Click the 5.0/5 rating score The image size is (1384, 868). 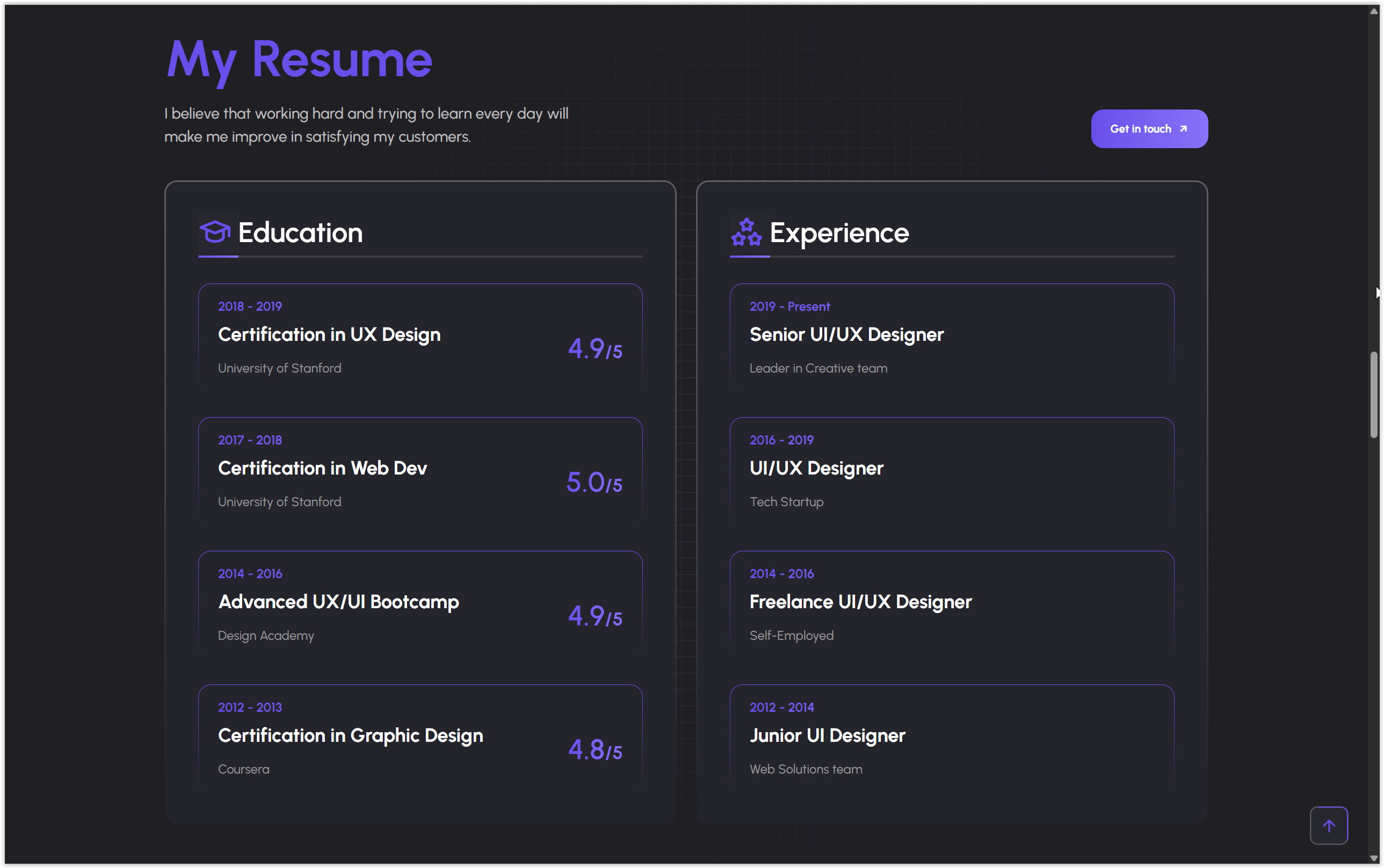tap(594, 482)
